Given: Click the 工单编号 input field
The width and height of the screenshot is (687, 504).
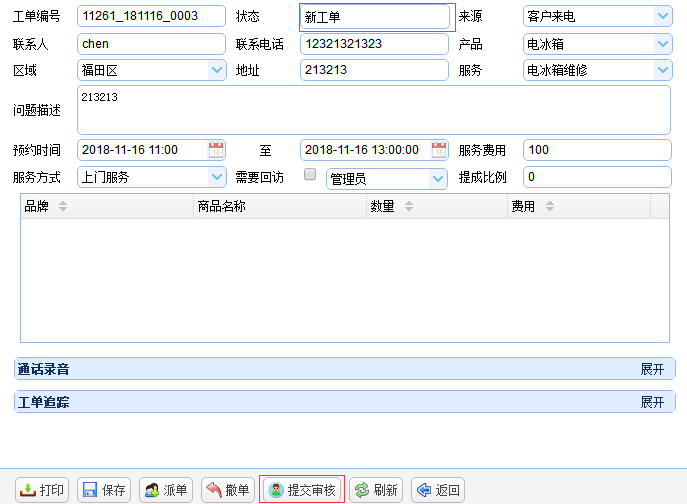Looking at the screenshot, I should [152, 16].
